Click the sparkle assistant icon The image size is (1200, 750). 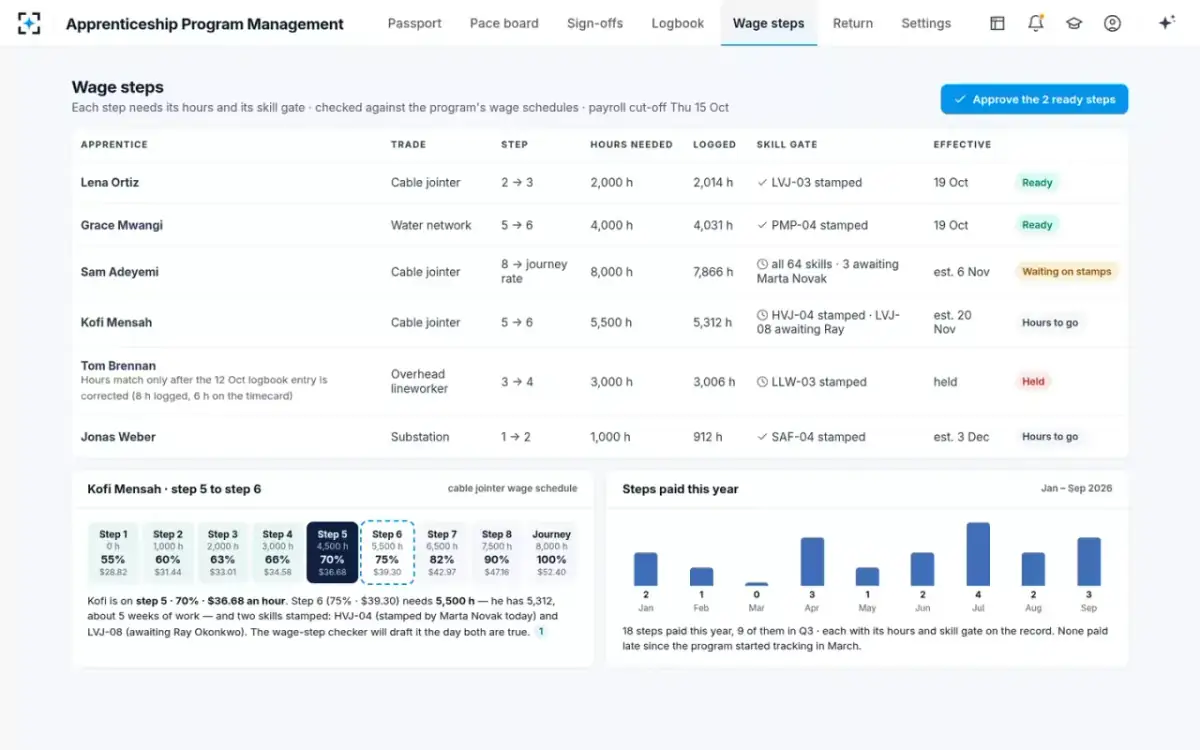[1166, 23]
